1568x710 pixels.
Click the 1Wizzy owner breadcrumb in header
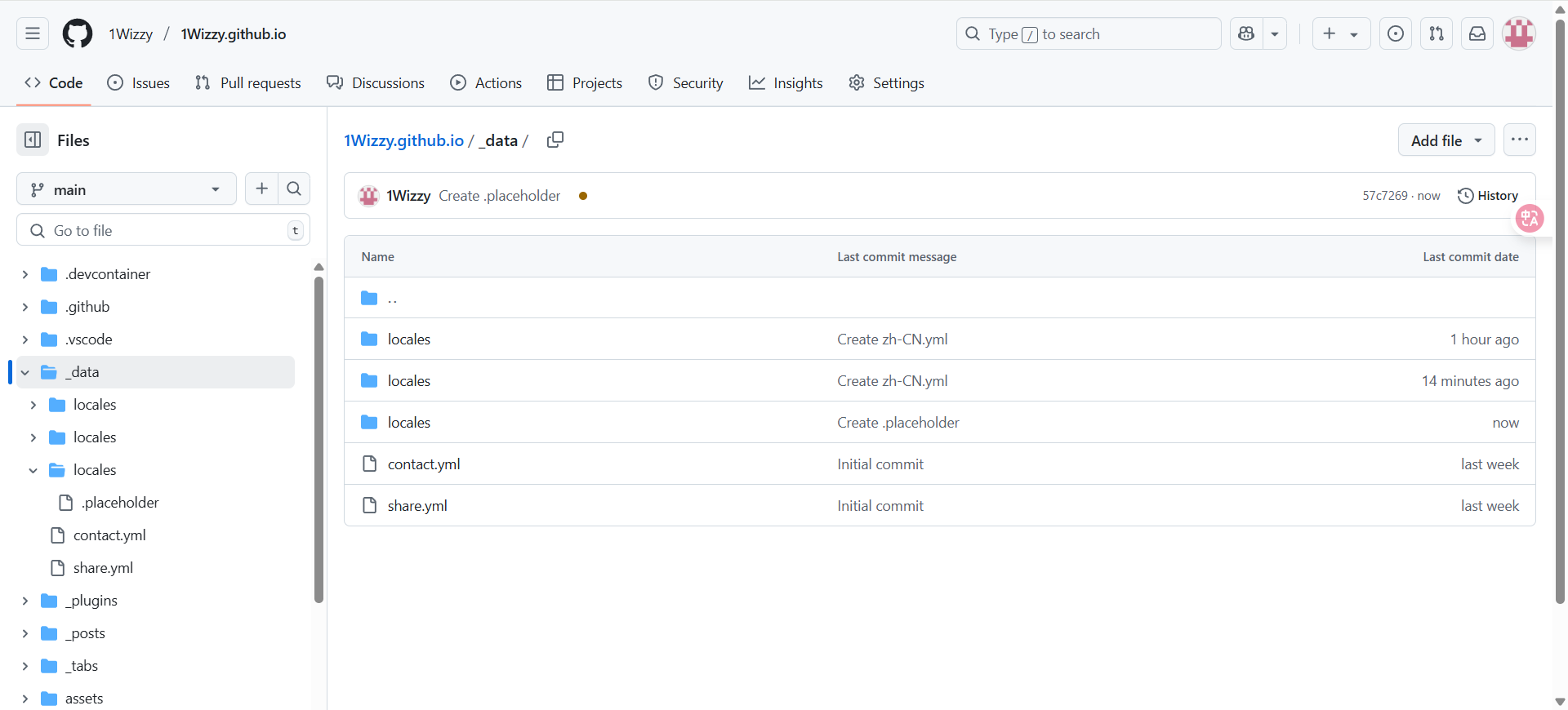(131, 34)
